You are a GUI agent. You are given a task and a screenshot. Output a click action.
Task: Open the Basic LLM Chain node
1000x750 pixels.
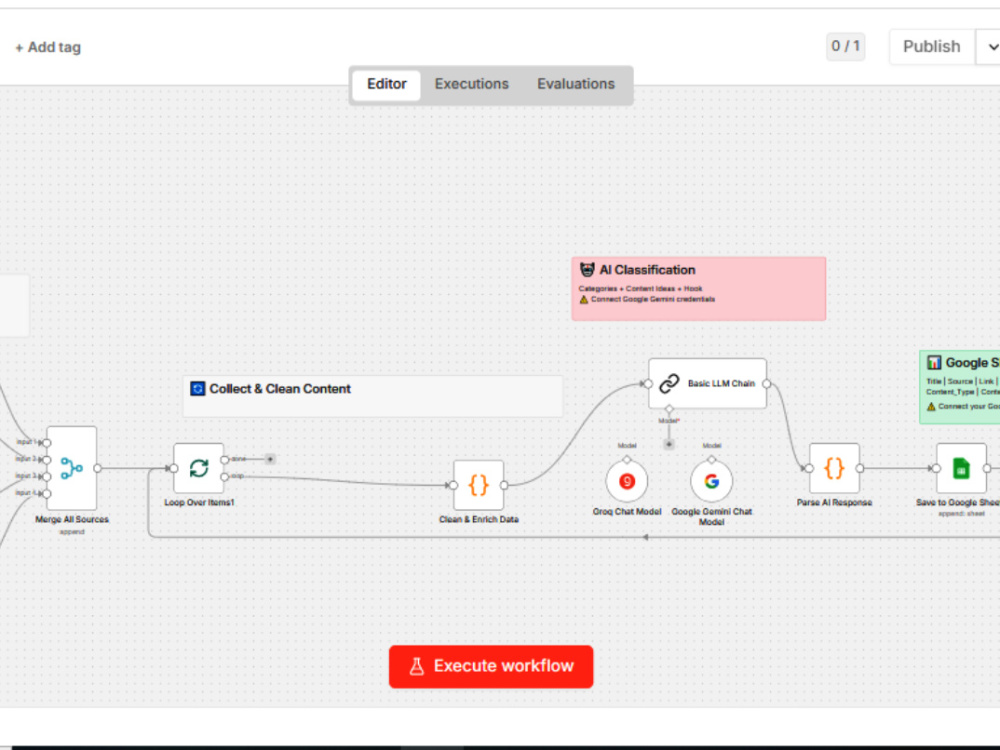(x=707, y=383)
